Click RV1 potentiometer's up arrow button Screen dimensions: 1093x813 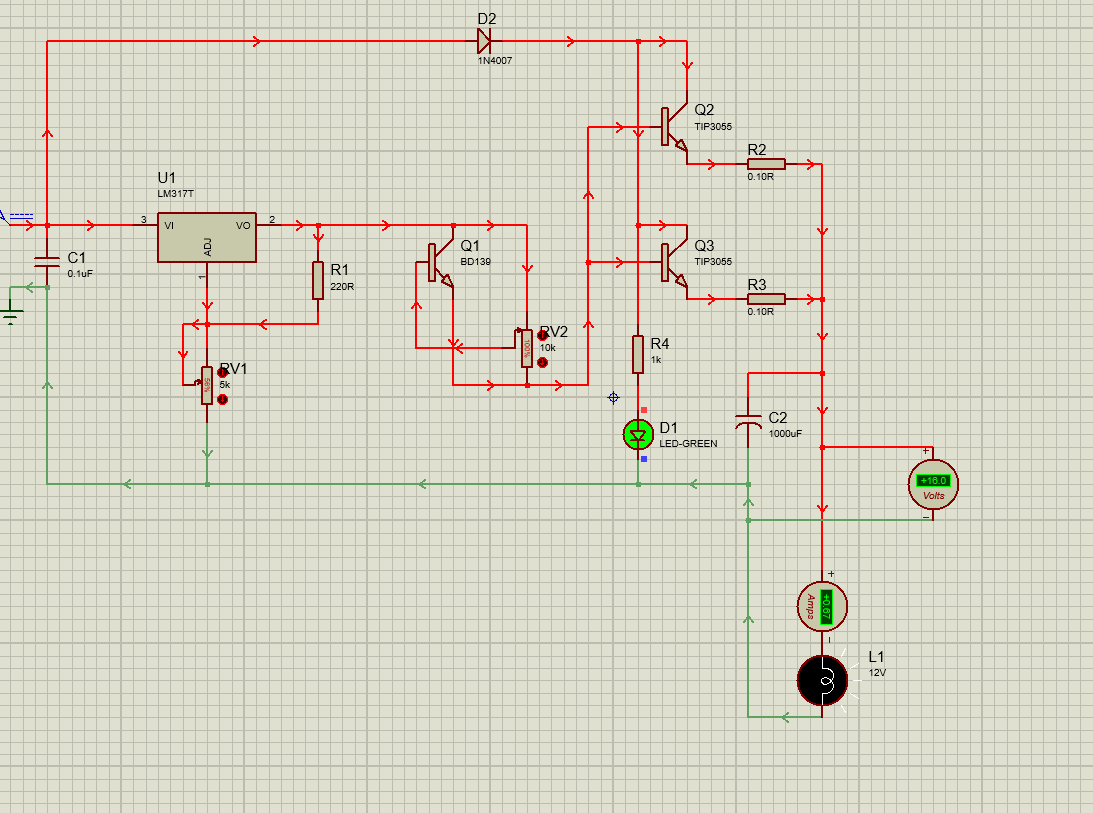coord(222,373)
